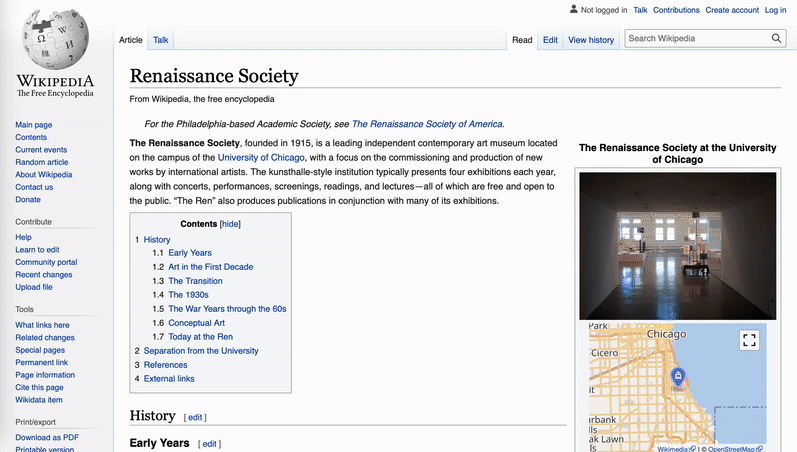This screenshot has height=452, width=797.
Task: Click the fullscreen map icon
Action: [x=749, y=340]
